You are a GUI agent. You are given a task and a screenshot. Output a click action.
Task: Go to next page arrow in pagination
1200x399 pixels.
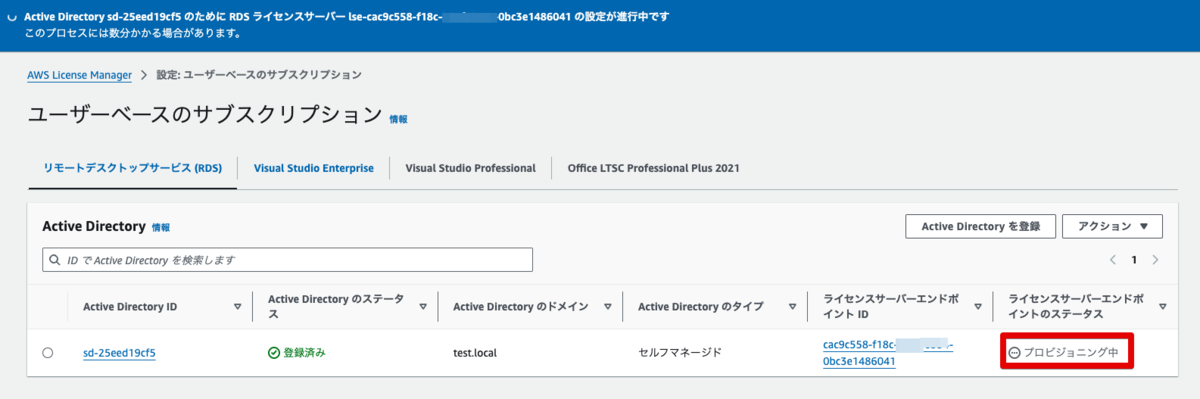coord(1156,260)
